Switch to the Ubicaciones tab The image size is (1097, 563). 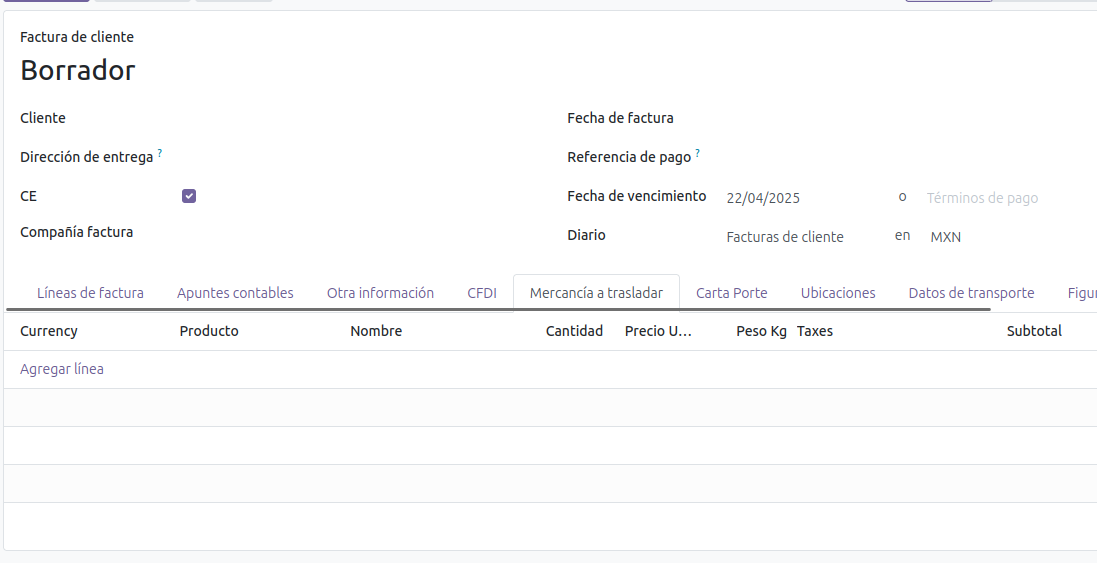tap(838, 293)
